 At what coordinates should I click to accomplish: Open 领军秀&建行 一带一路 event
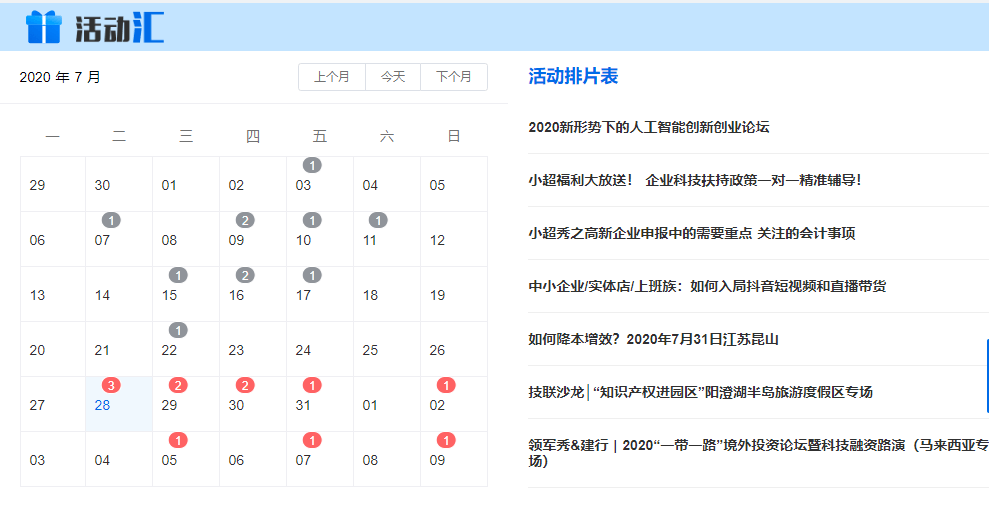pos(758,453)
